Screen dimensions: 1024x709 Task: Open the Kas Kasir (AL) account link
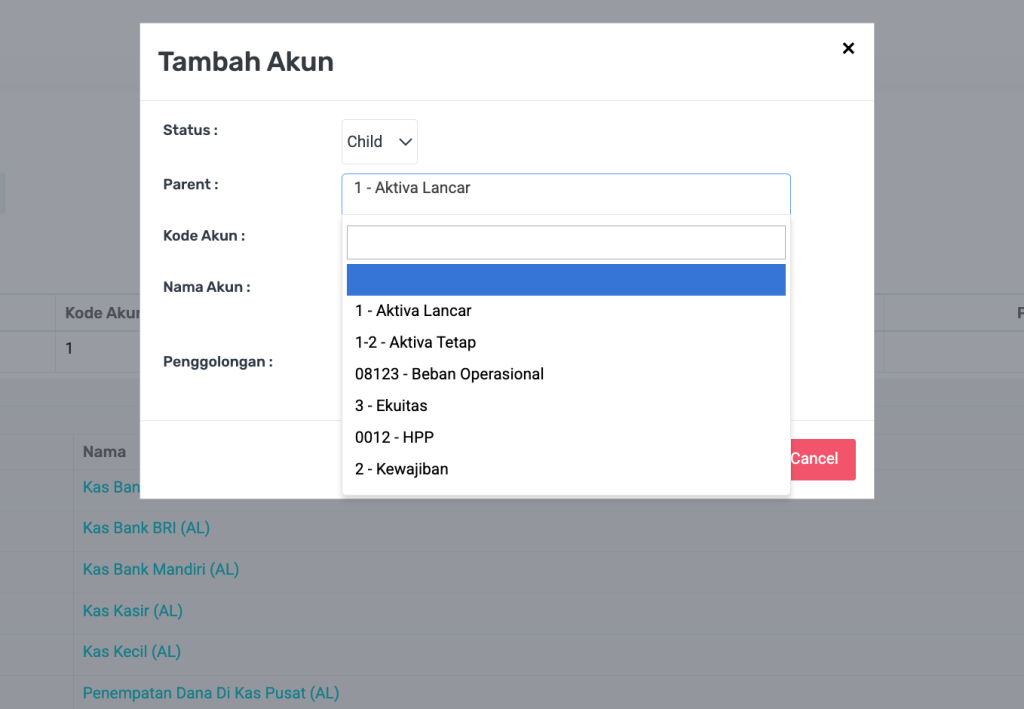tap(133, 610)
